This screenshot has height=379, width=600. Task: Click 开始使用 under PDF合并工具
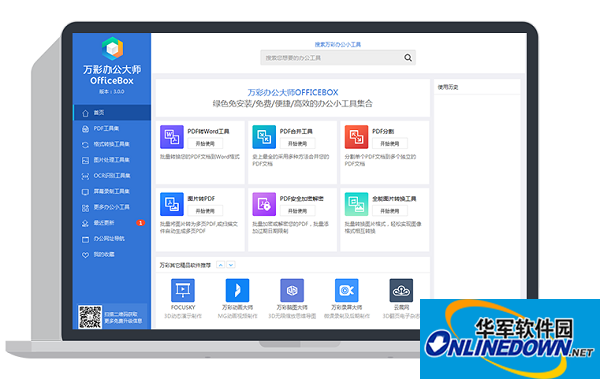tap(297, 144)
